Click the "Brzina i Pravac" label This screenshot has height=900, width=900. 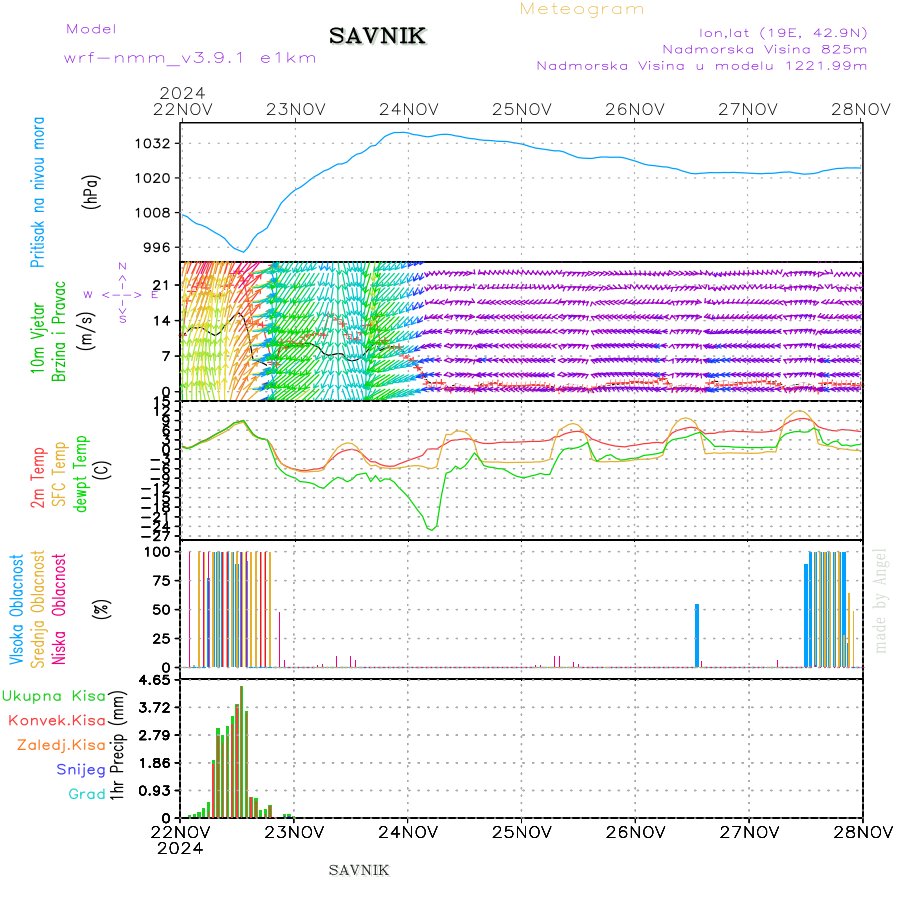coord(59,331)
